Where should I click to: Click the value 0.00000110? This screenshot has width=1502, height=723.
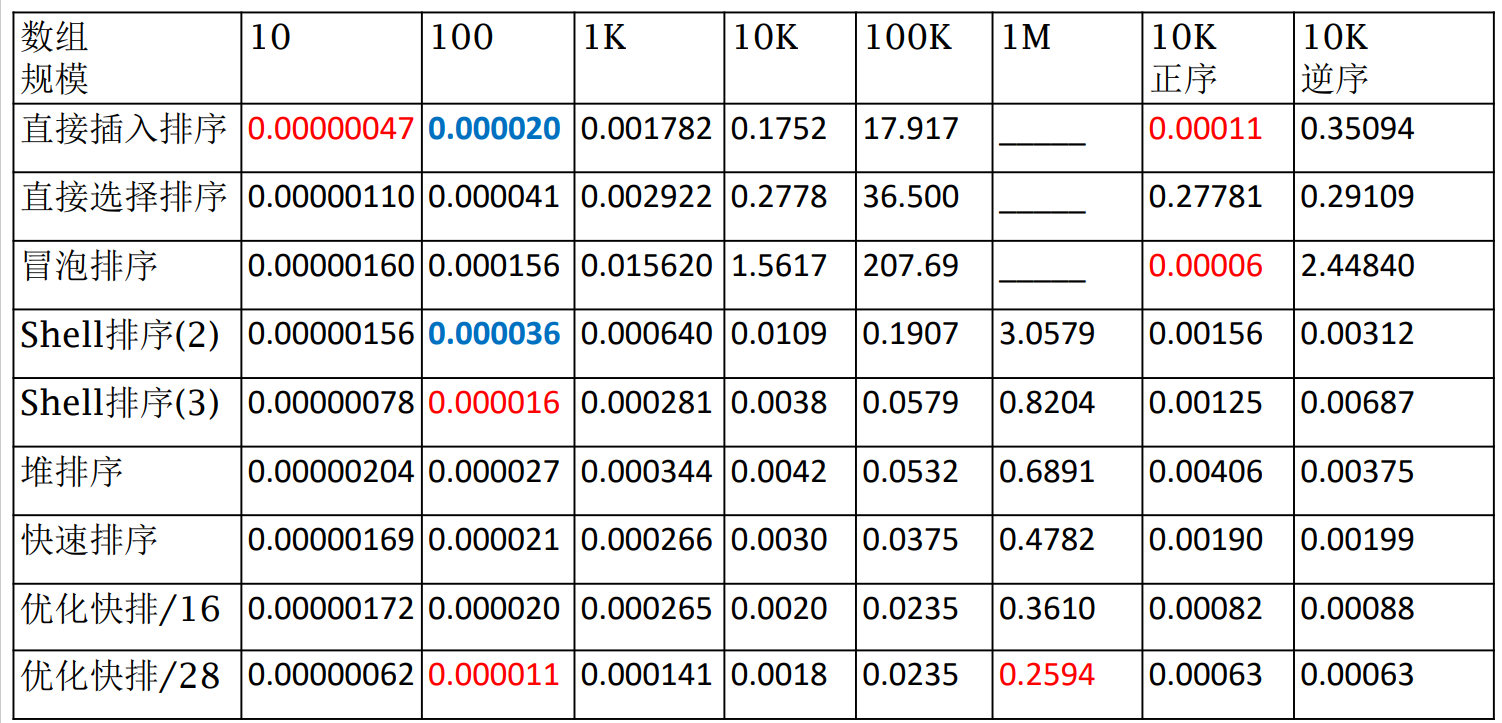click(331, 196)
